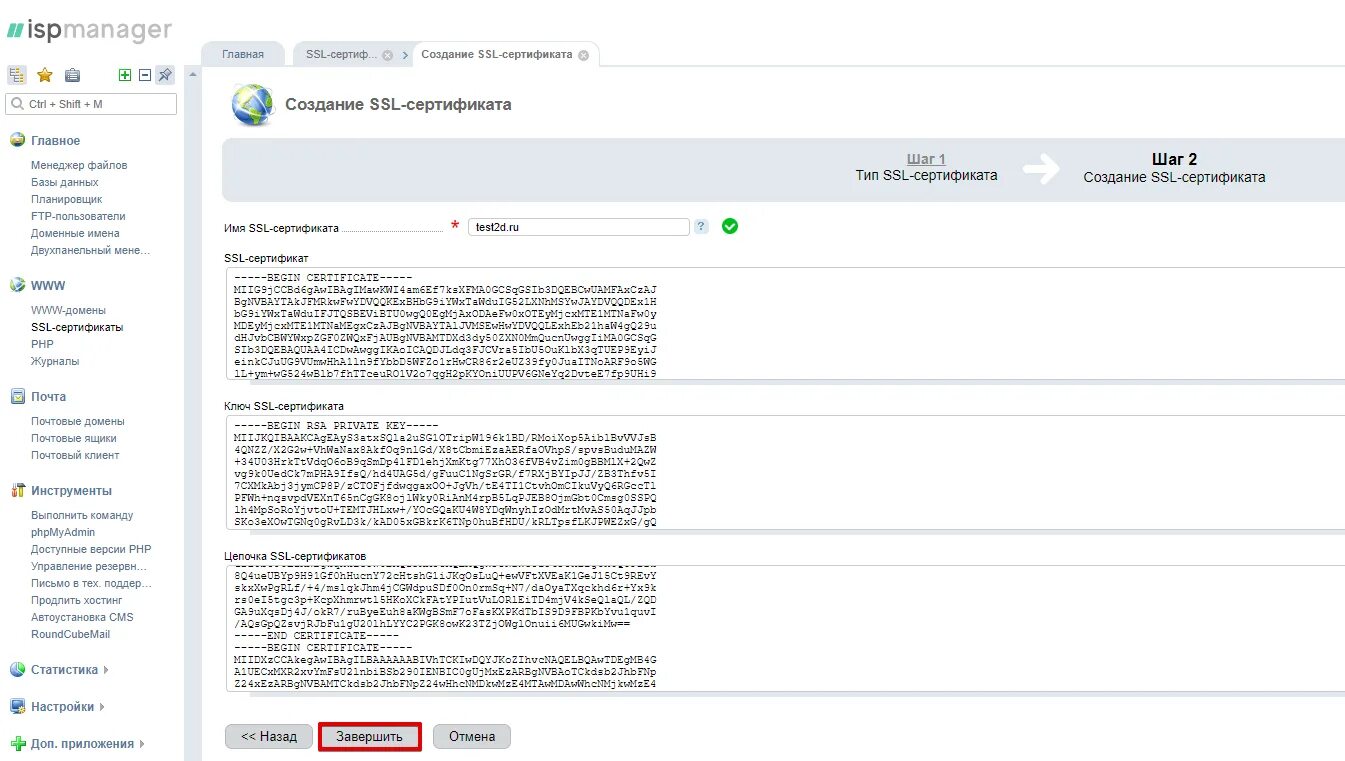Click the WWW section globe icon
This screenshot has width=1345, height=761.
click(x=17, y=285)
